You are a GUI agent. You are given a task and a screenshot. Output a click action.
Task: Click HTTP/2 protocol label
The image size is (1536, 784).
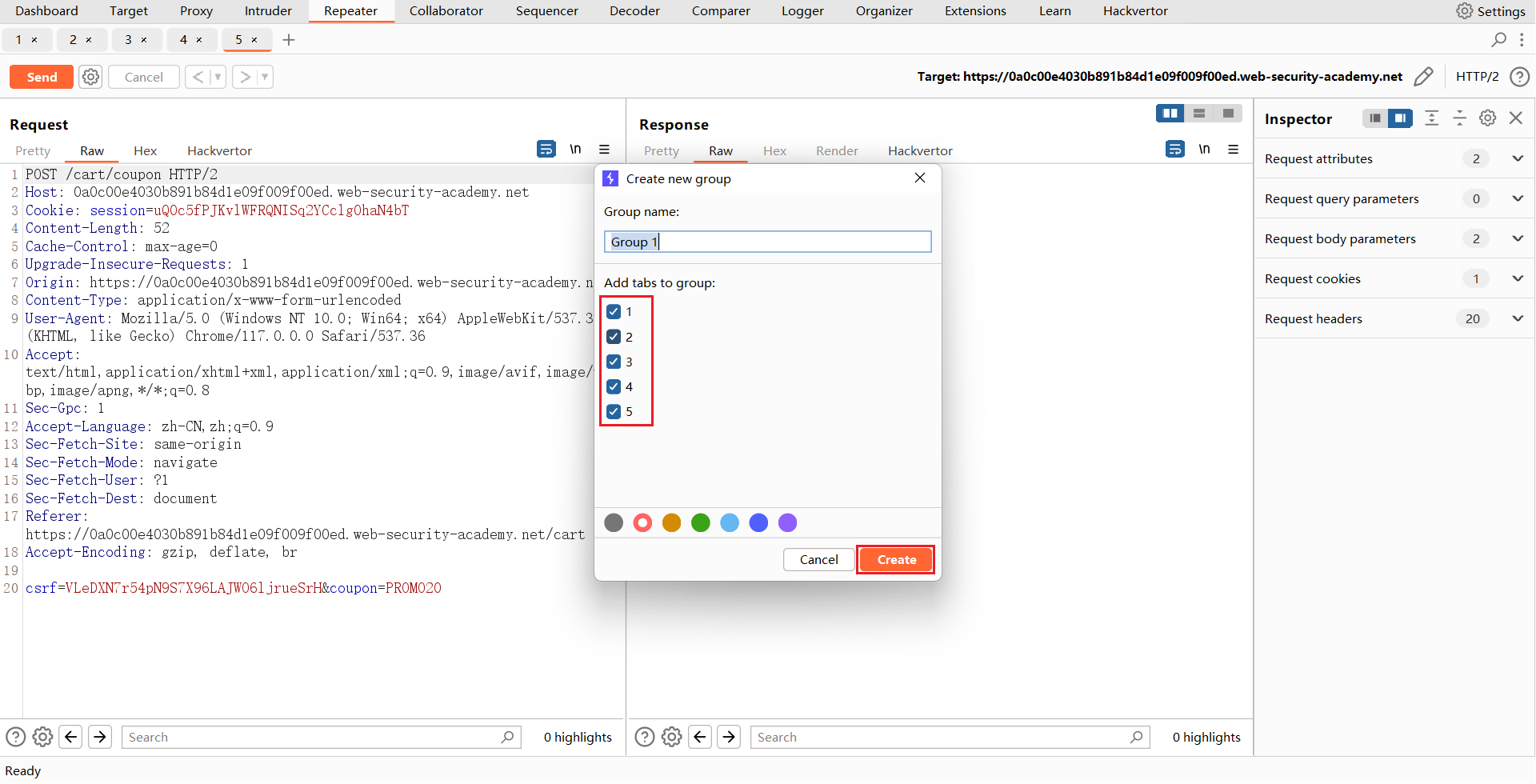tap(1477, 77)
